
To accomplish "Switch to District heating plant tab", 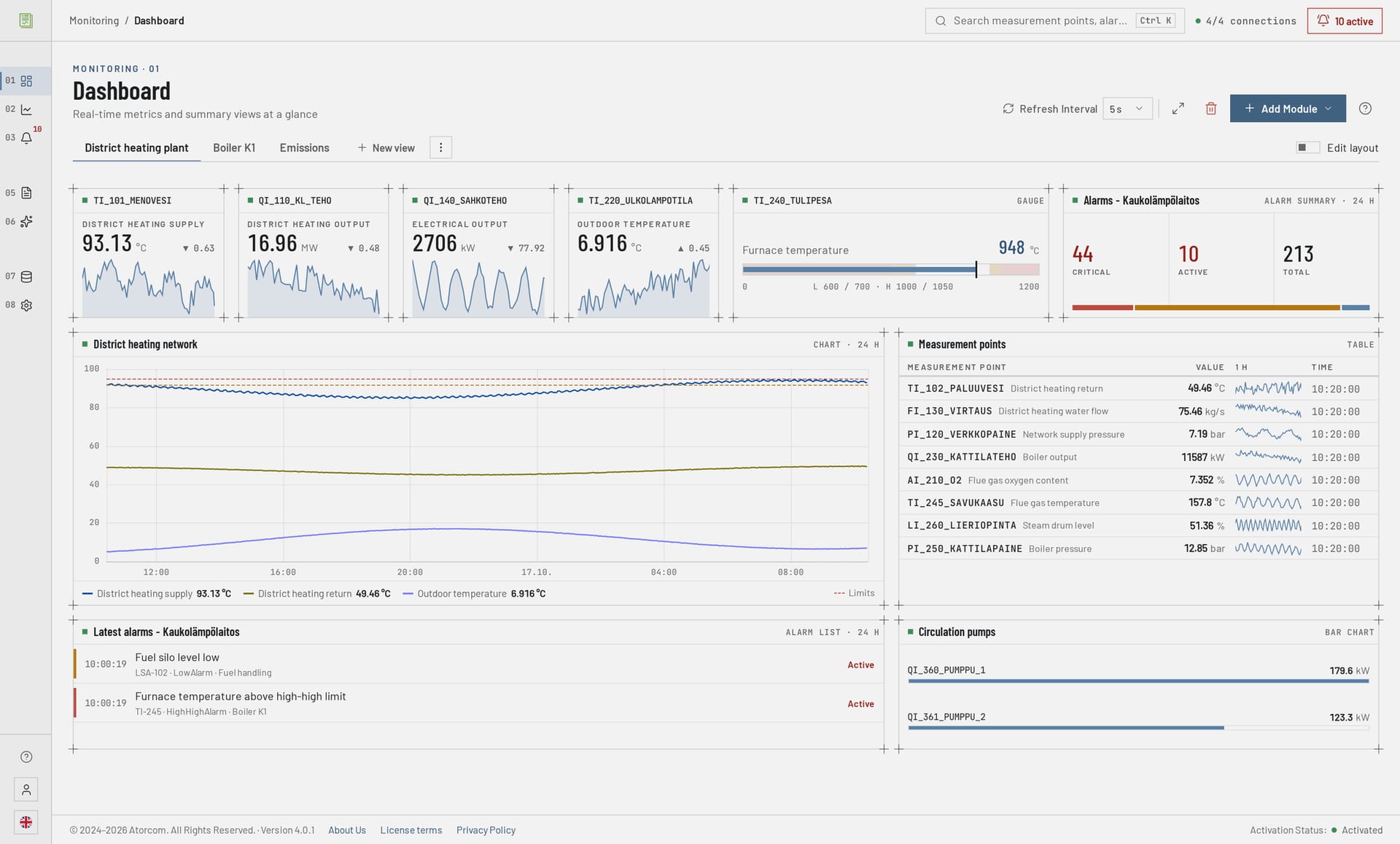I will pos(136,148).
